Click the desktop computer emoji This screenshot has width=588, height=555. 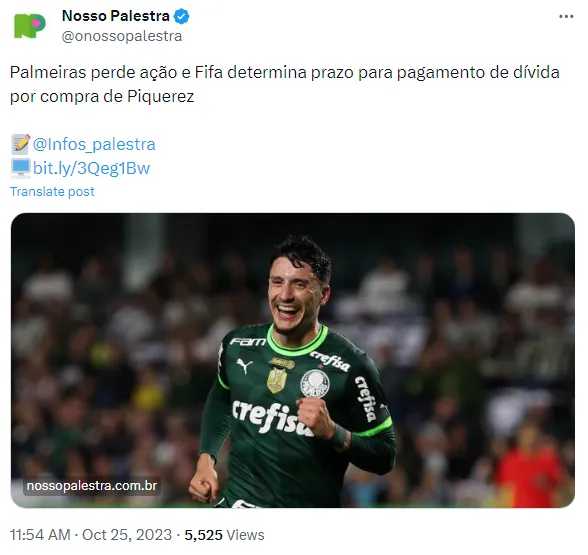coord(20,168)
